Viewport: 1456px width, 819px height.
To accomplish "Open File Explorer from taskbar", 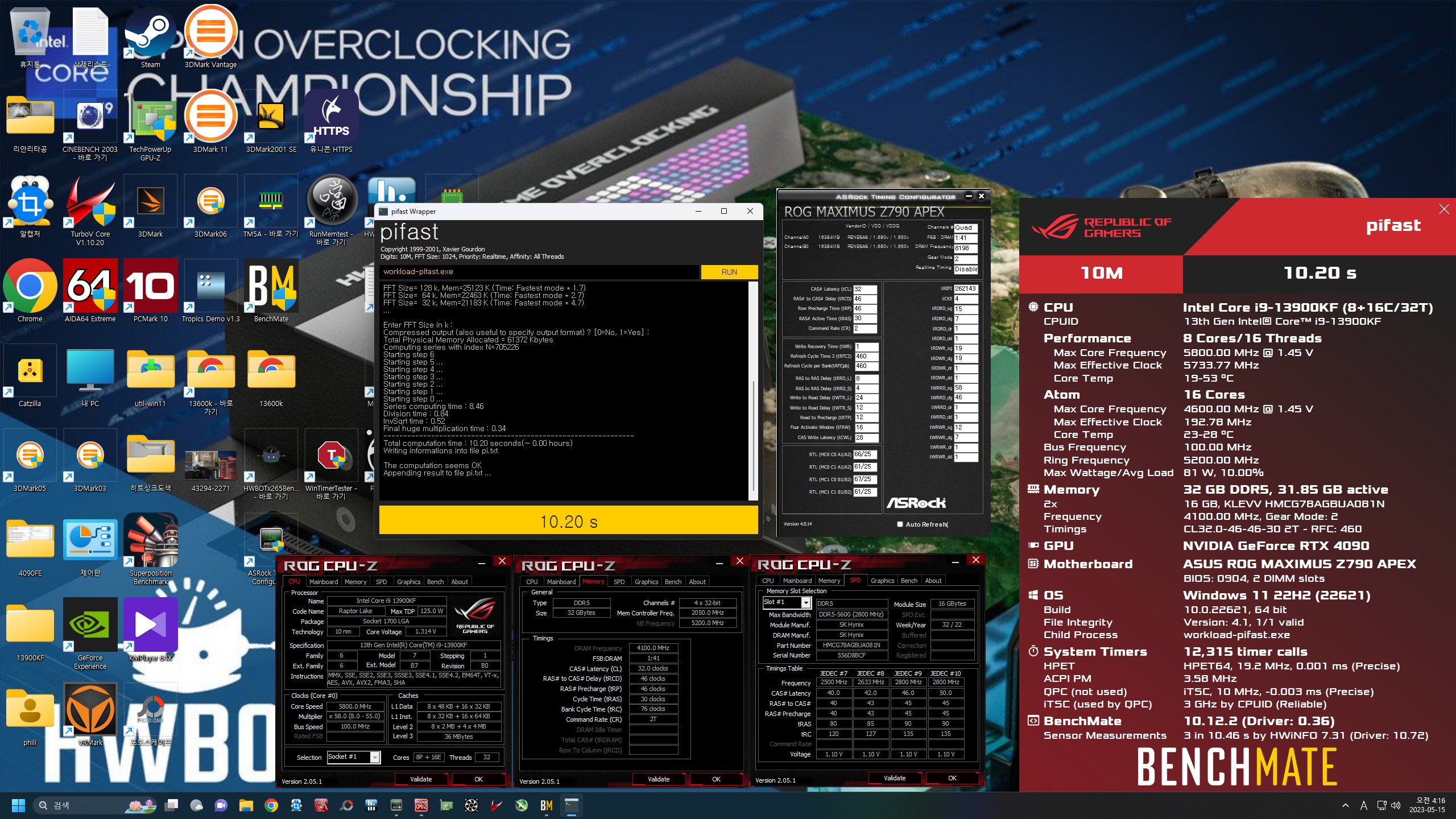I will point(246,805).
